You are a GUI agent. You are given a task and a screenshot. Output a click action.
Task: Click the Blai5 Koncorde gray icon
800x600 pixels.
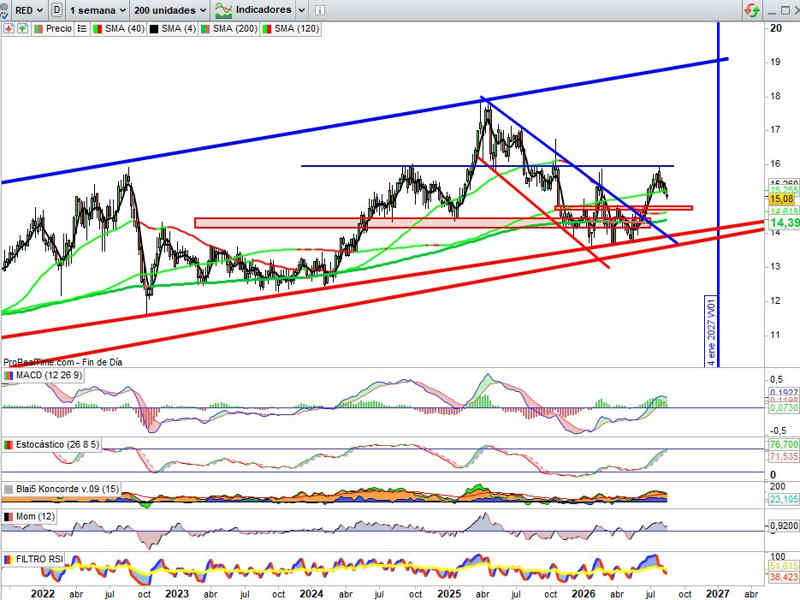click(x=8, y=489)
